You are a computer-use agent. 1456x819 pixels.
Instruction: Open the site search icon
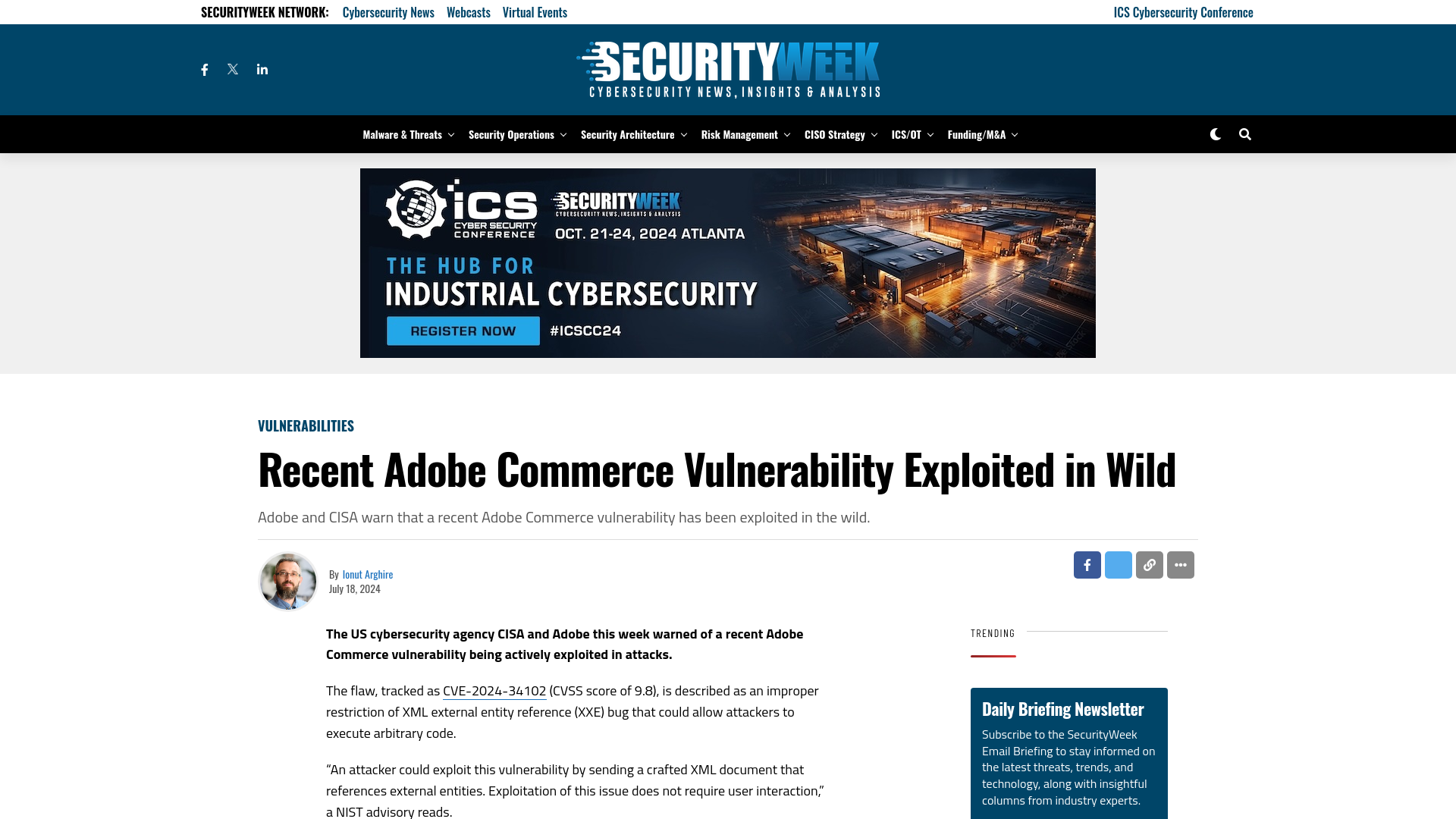coord(1244,134)
